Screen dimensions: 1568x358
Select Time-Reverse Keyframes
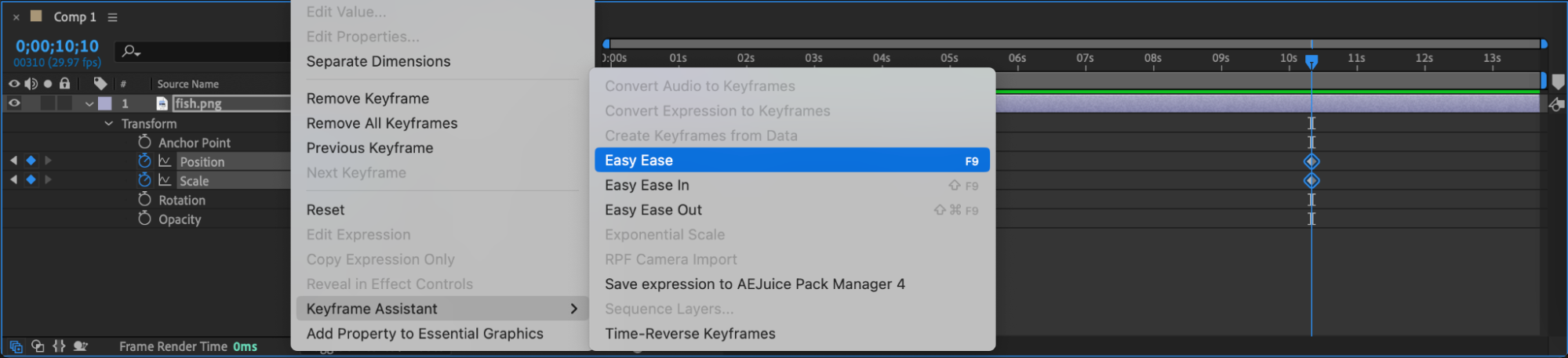689,334
